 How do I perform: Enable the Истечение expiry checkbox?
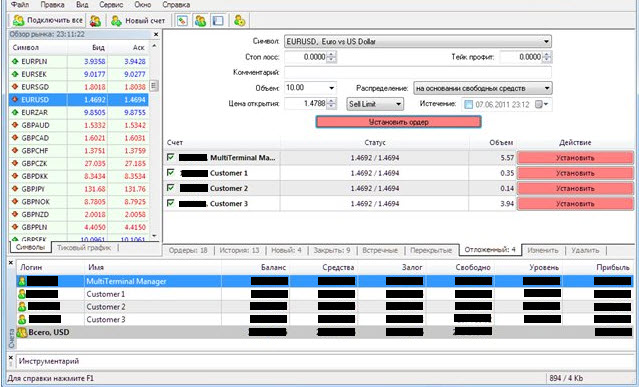click(469, 104)
